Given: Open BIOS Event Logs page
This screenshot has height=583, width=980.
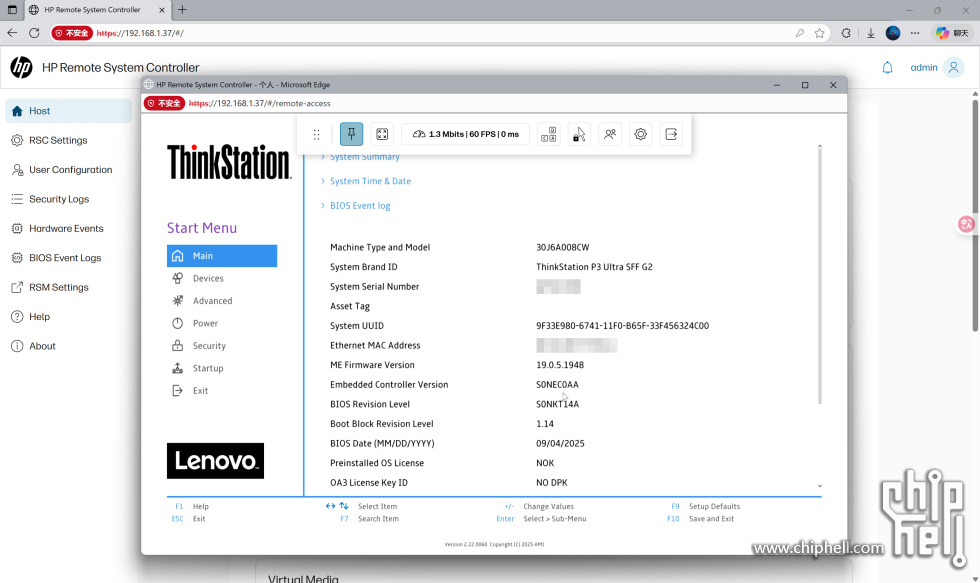Looking at the screenshot, I should point(65,258).
